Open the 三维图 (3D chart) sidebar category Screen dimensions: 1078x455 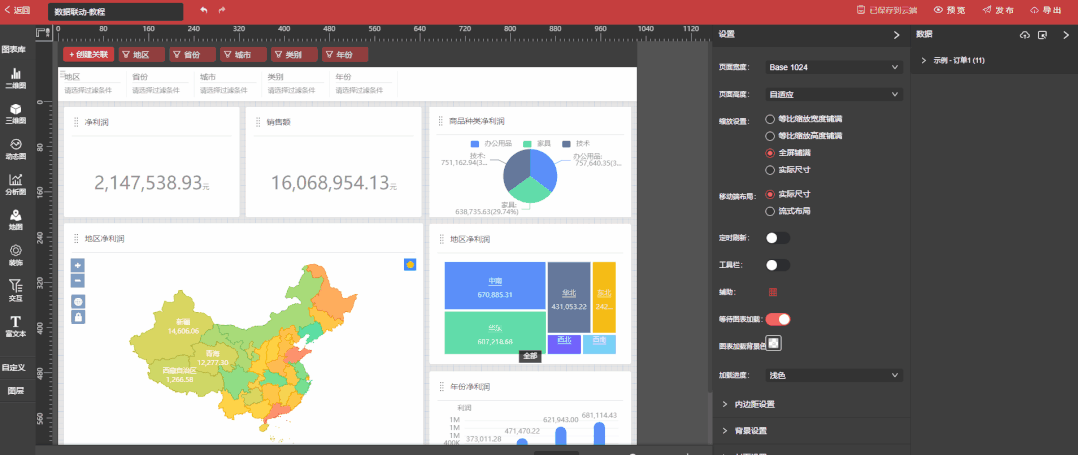pos(16,112)
